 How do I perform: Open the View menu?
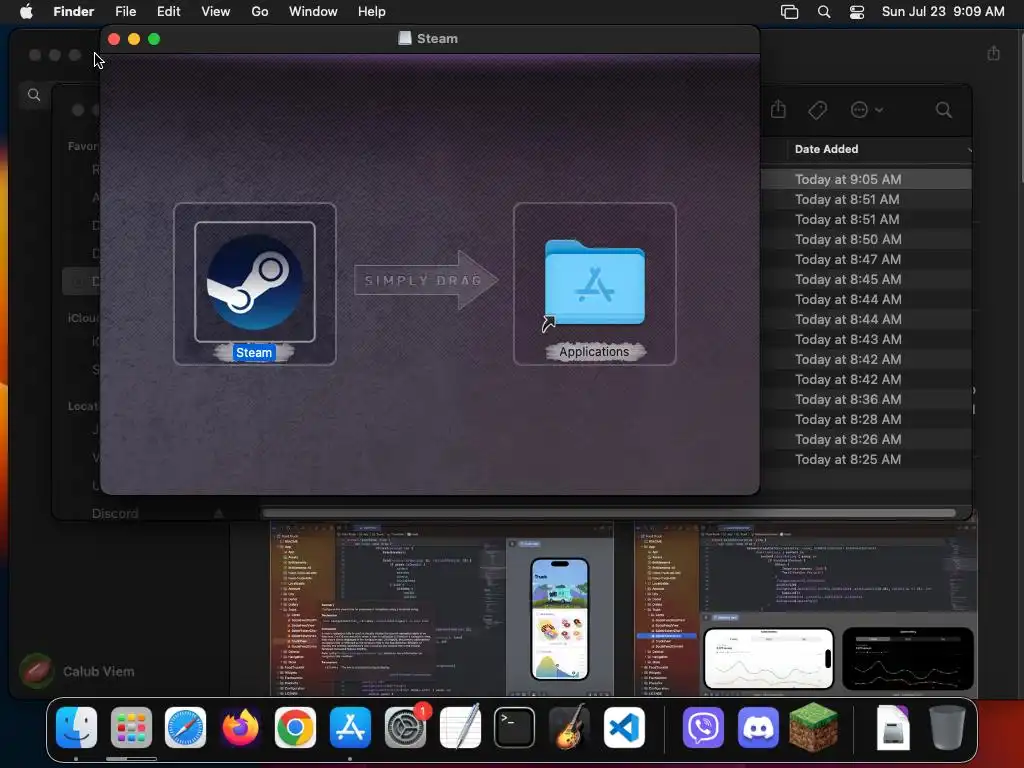216,12
